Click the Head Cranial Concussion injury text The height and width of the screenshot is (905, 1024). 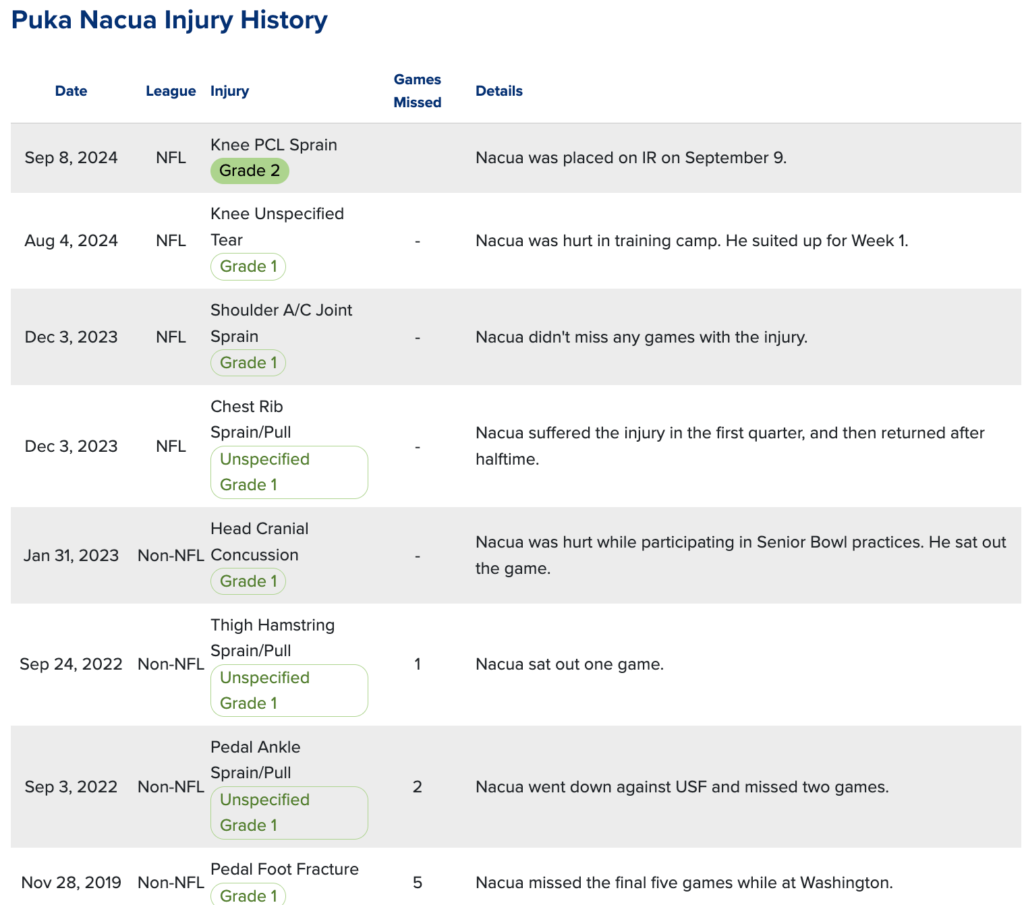coord(259,542)
